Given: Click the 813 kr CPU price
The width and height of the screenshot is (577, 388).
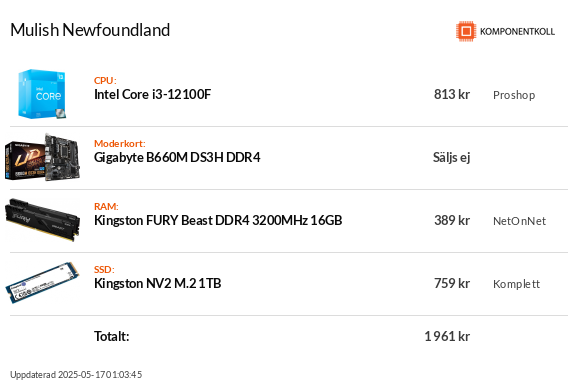Looking at the screenshot, I should click(x=452, y=95).
